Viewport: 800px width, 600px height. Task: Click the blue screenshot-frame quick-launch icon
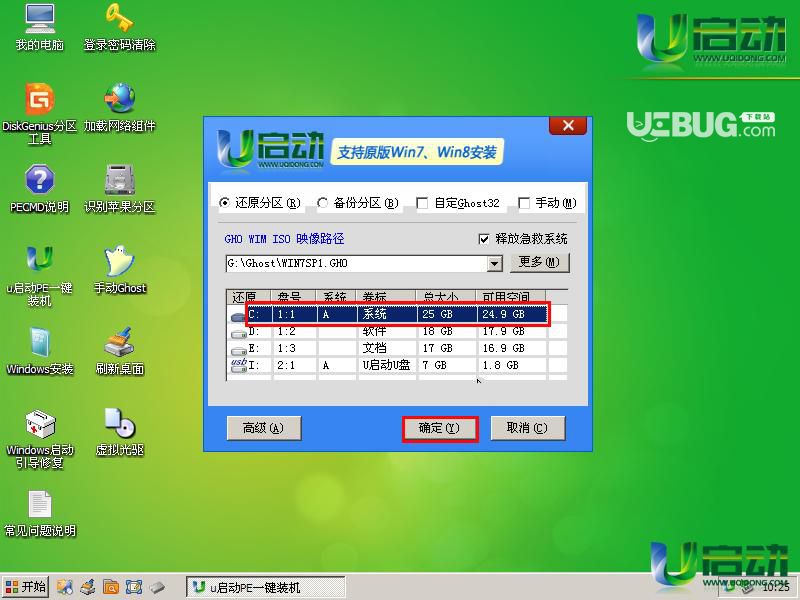[134, 587]
